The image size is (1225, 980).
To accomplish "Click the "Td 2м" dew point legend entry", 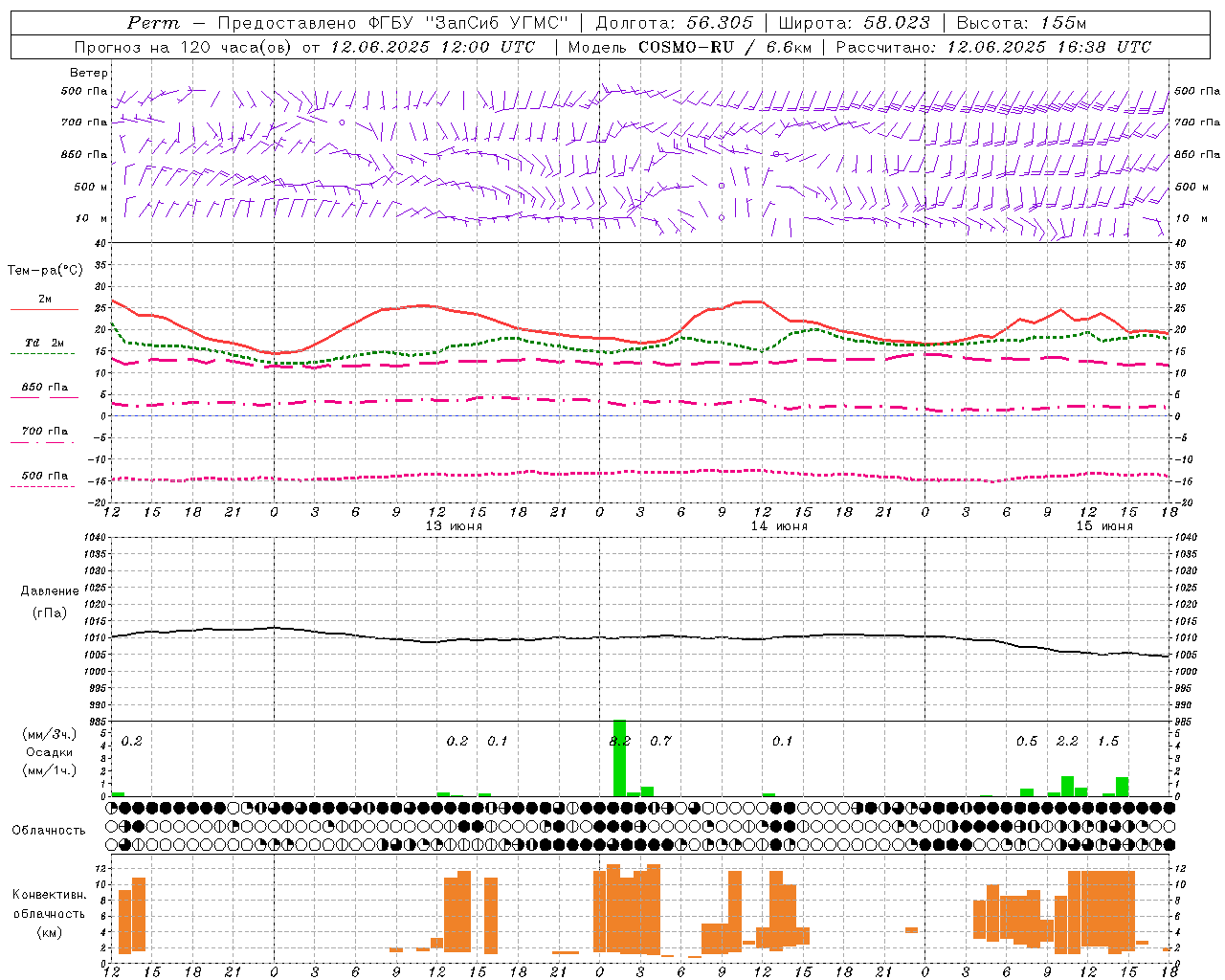I will (x=44, y=343).
